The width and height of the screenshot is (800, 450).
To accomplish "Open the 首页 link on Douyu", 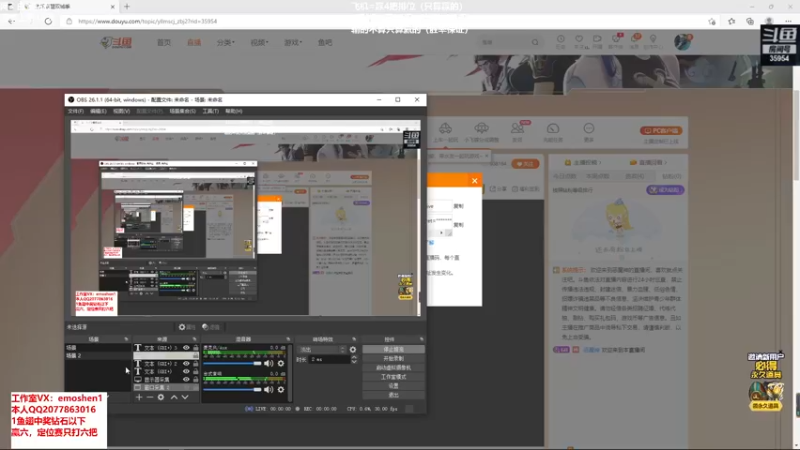I will (164, 42).
